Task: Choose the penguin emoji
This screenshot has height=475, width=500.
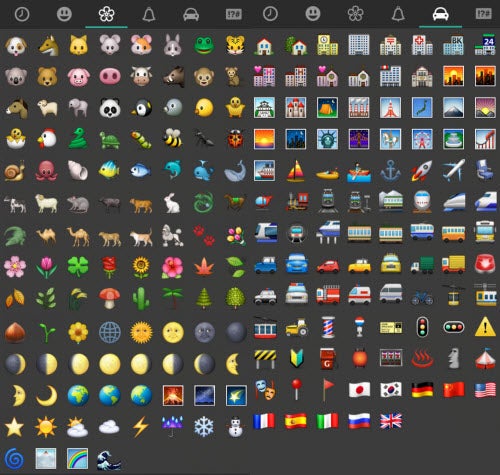Action: (141, 108)
